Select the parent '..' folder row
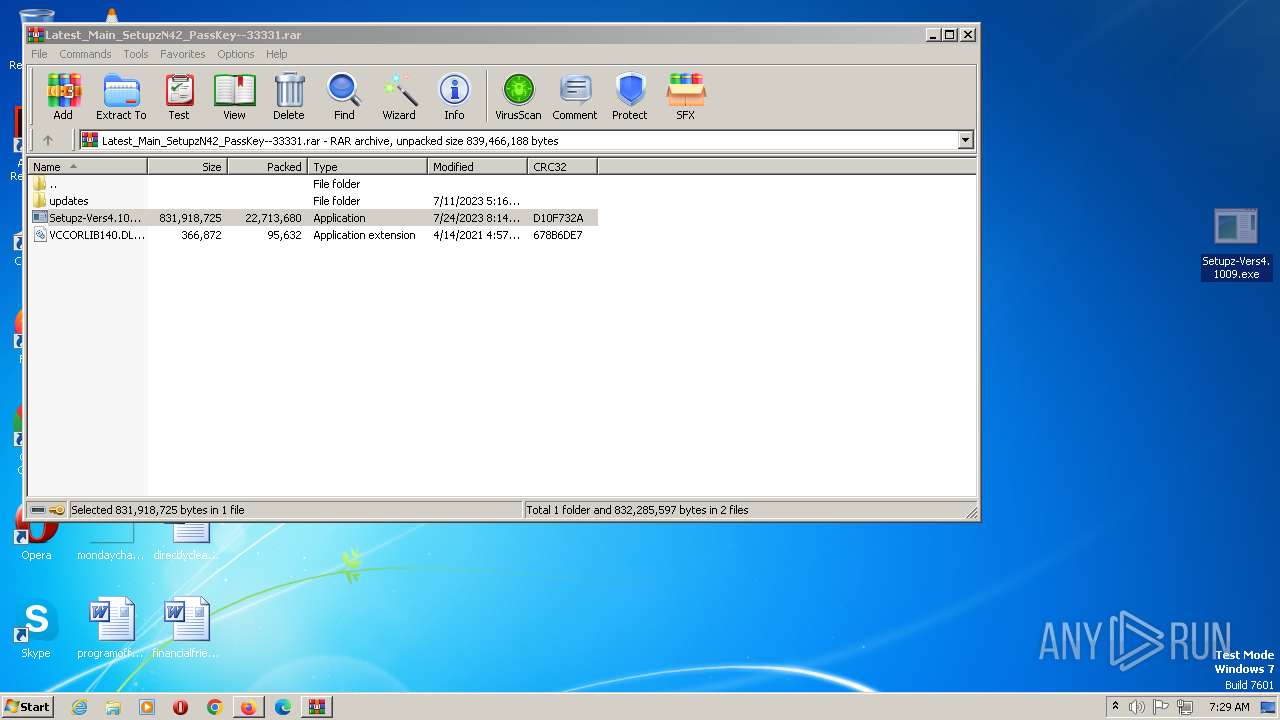The width and height of the screenshot is (1280, 720). 313,184
